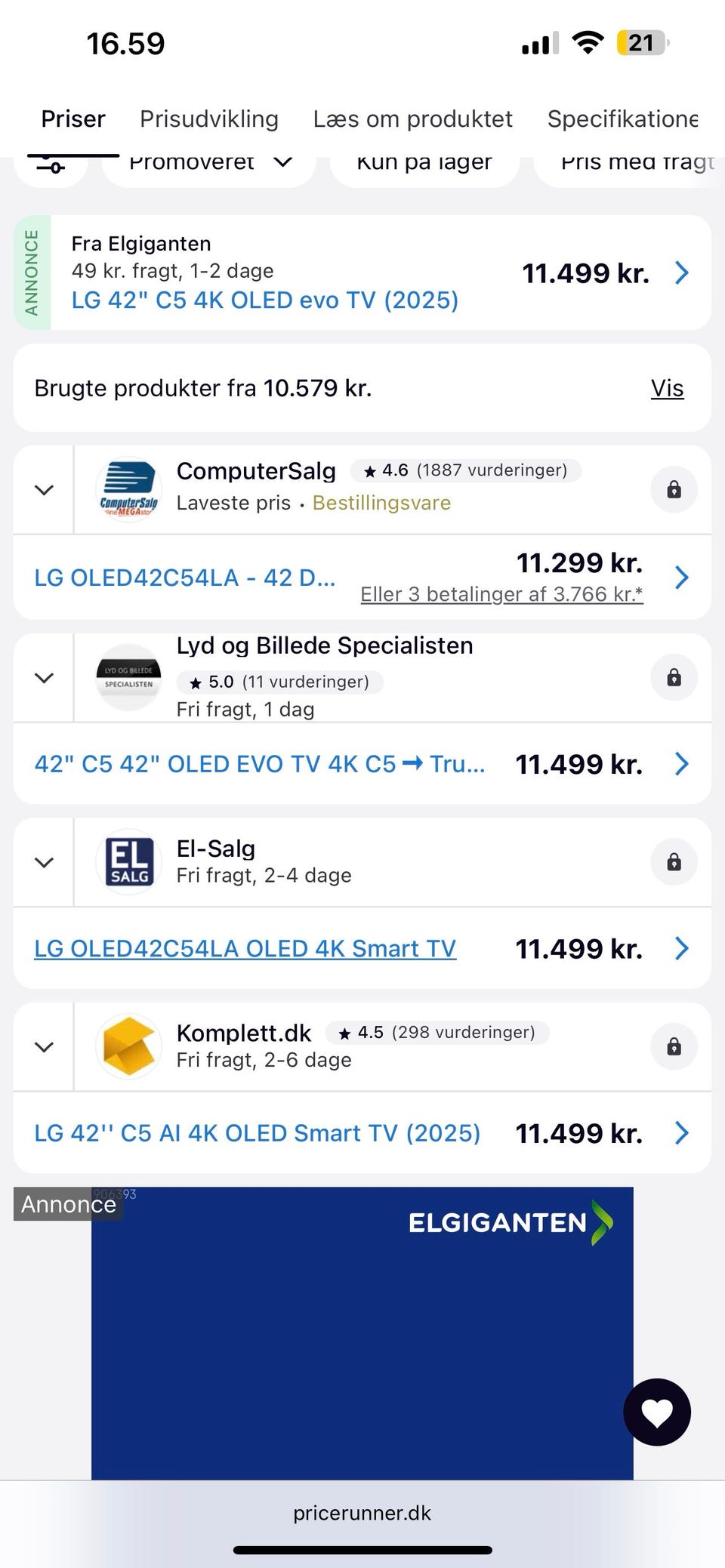Expand the Lyd og Billede Specialisten row

click(45, 677)
